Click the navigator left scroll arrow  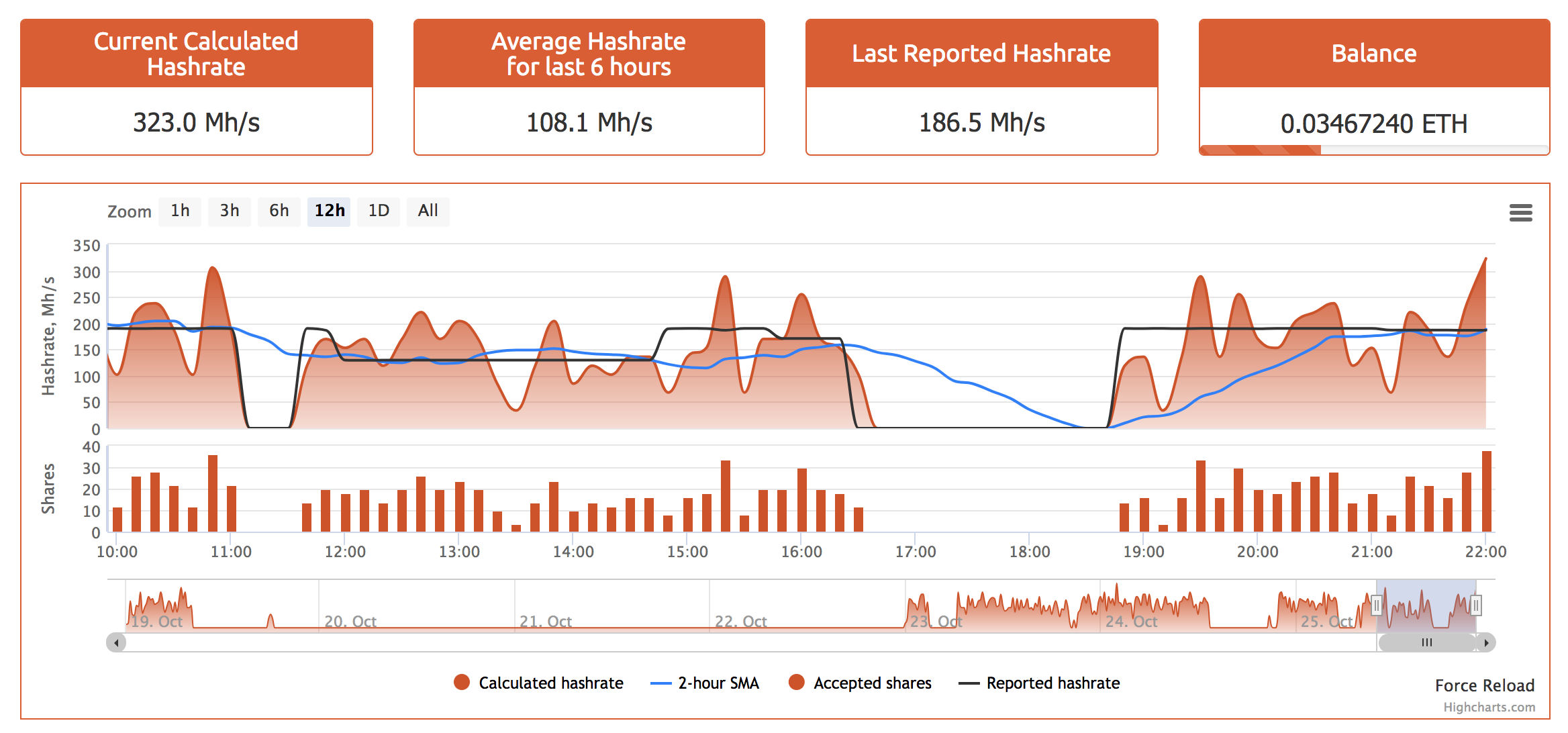point(117,642)
